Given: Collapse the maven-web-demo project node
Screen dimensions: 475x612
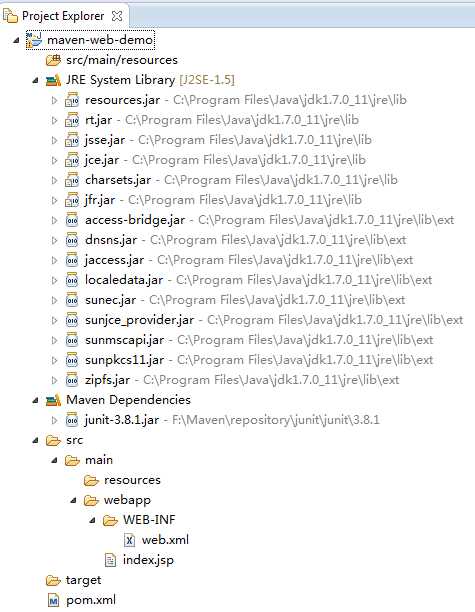Looking at the screenshot, I should [16, 40].
